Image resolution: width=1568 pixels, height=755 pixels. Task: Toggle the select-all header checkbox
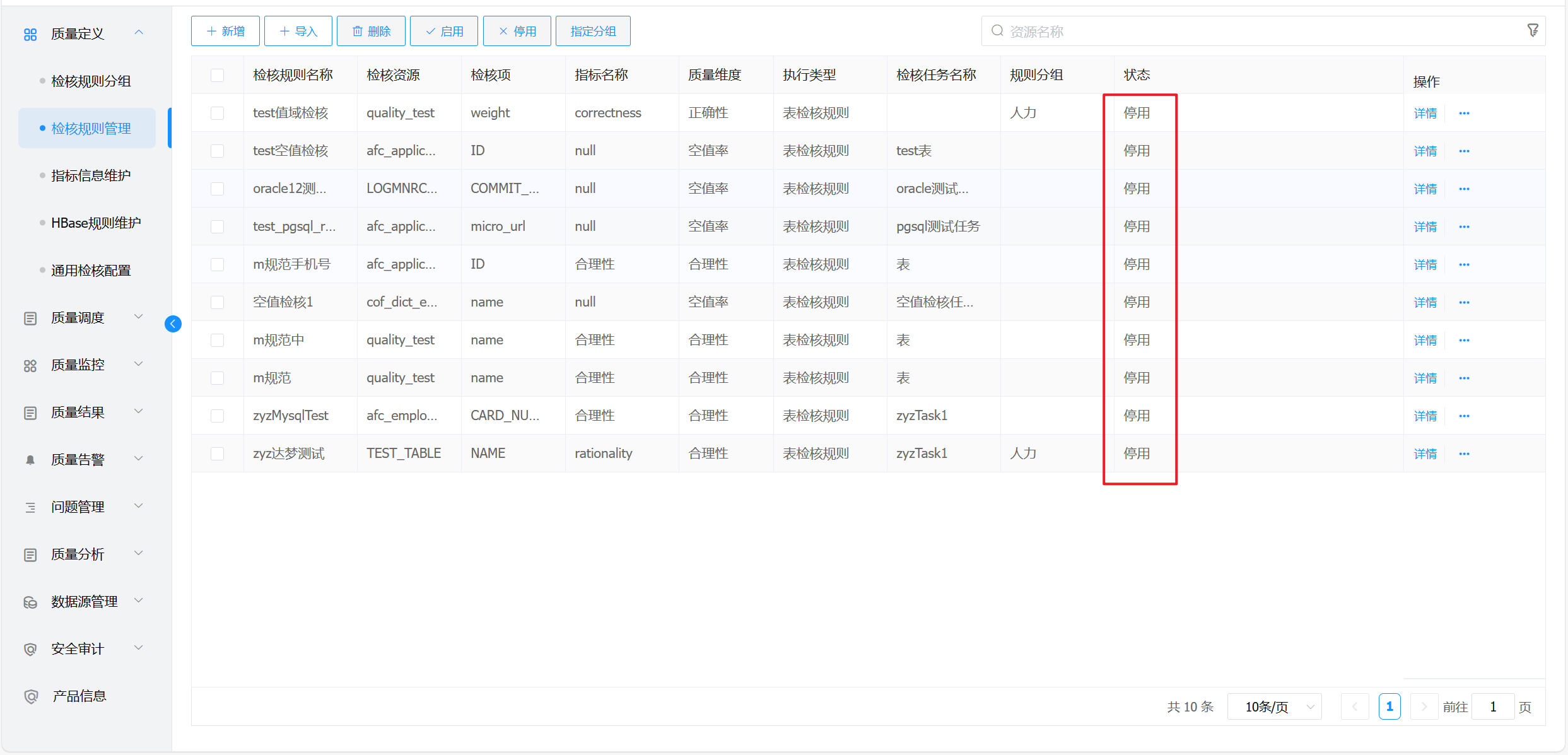pyautogui.click(x=217, y=75)
